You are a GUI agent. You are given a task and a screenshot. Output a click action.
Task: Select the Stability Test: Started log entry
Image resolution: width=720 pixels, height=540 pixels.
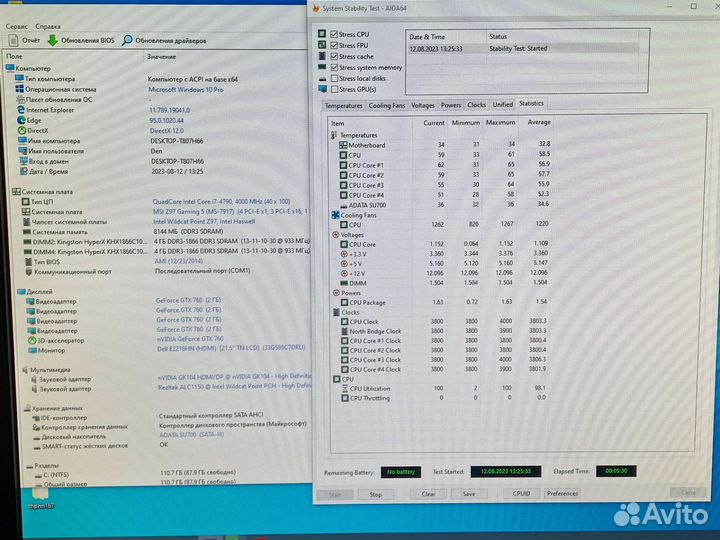(x=523, y=48)
